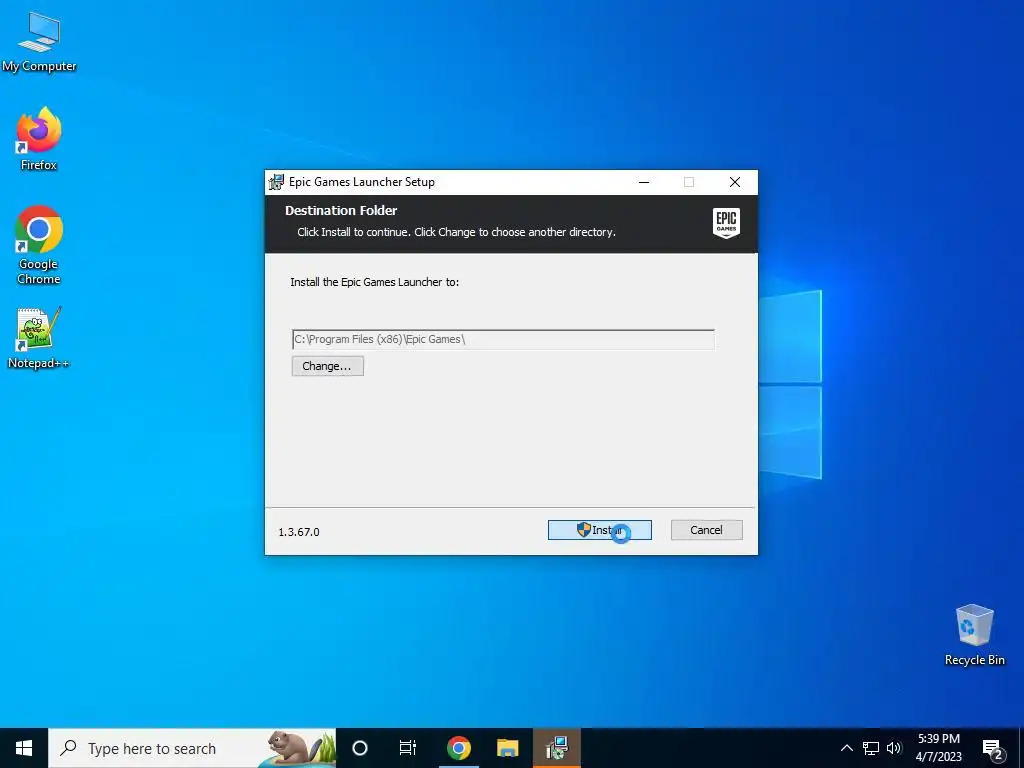Click Change... to pick another directory

[327, 366]
